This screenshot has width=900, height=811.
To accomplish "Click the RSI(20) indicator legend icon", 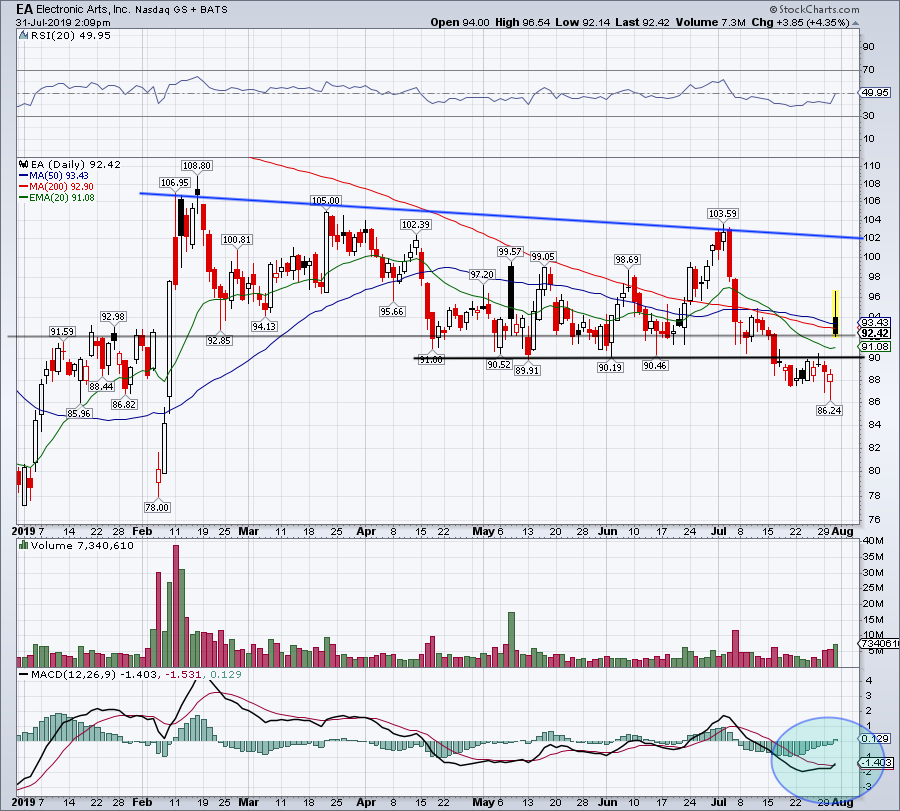I will coord(23,36).
